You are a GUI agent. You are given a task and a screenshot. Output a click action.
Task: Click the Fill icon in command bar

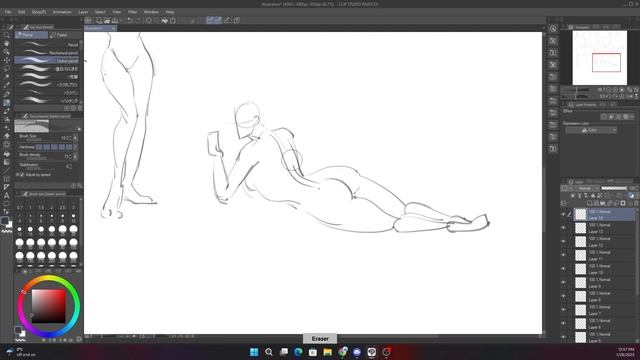click(x=164, y=20)
